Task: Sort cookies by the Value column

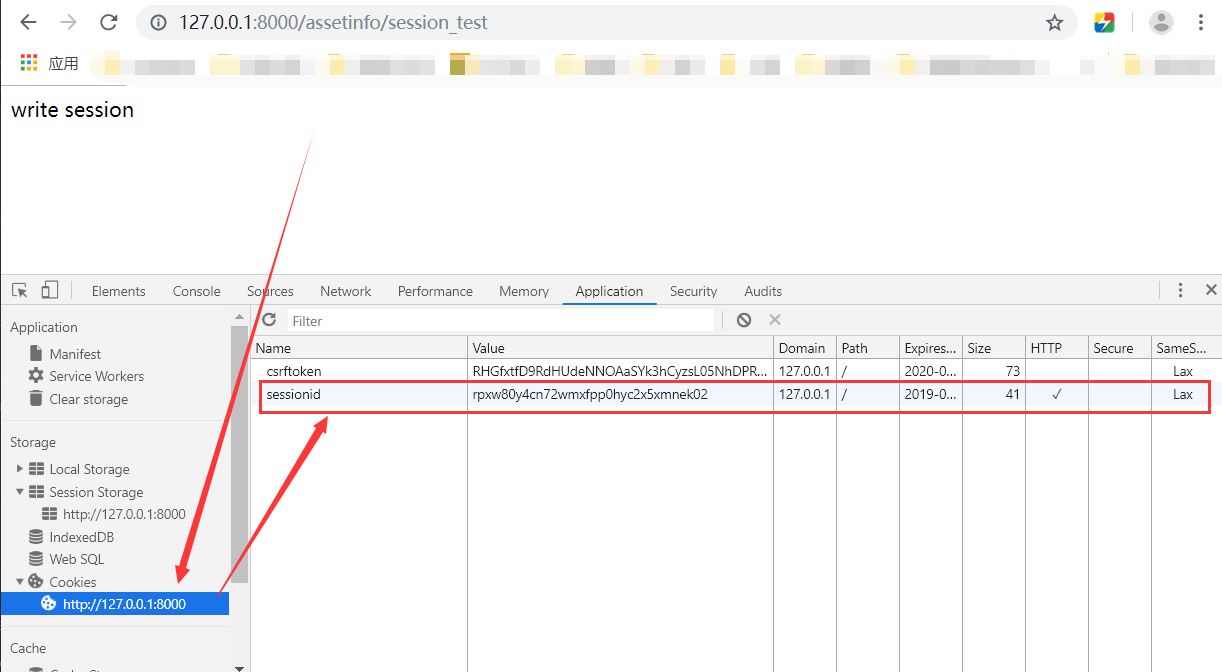Action: pos(620,348)
